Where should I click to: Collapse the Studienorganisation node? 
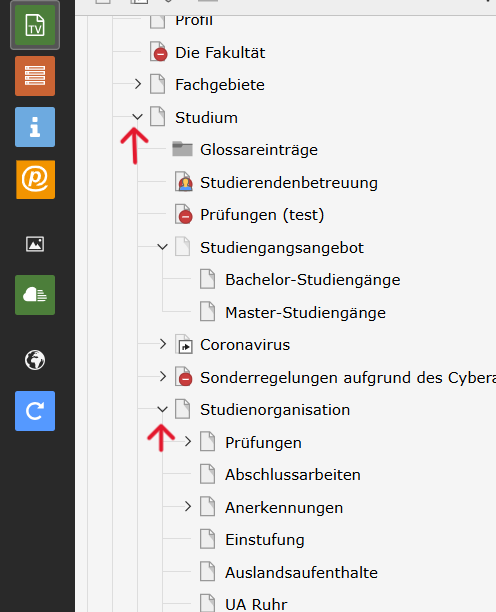coord(162,409)
